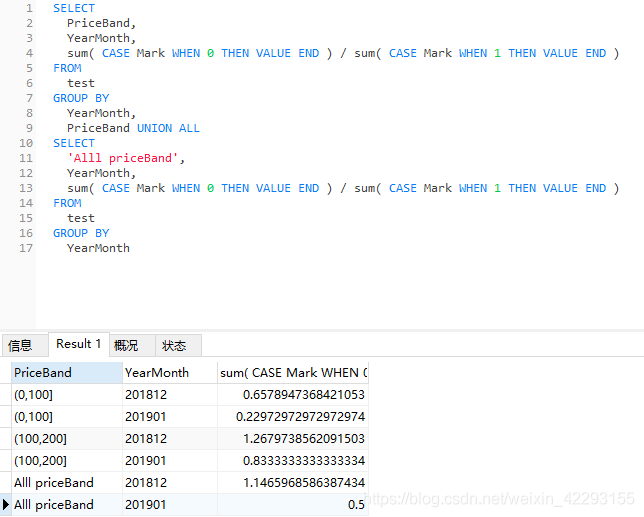Switch to the 状态 tab
This screenshot has height=517, width=644.
174,345
